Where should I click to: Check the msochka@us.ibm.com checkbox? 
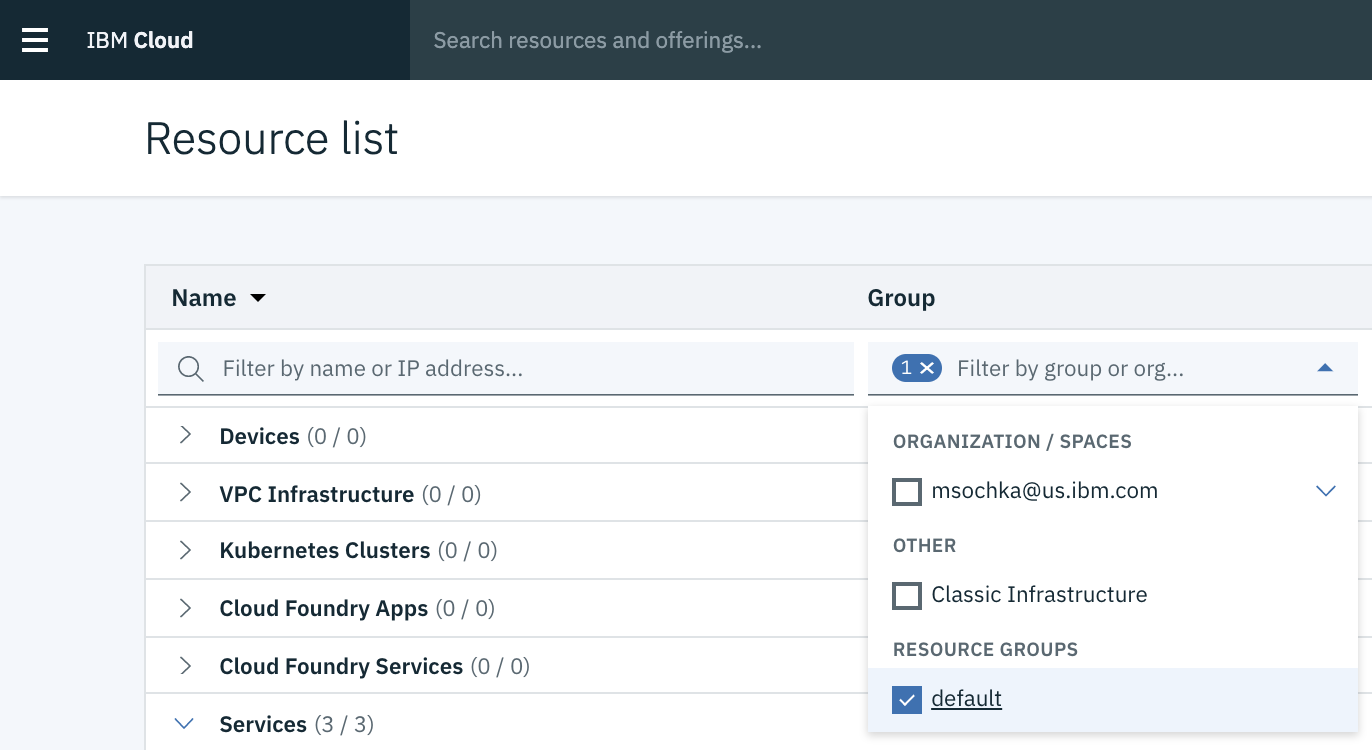coord(907,492)
